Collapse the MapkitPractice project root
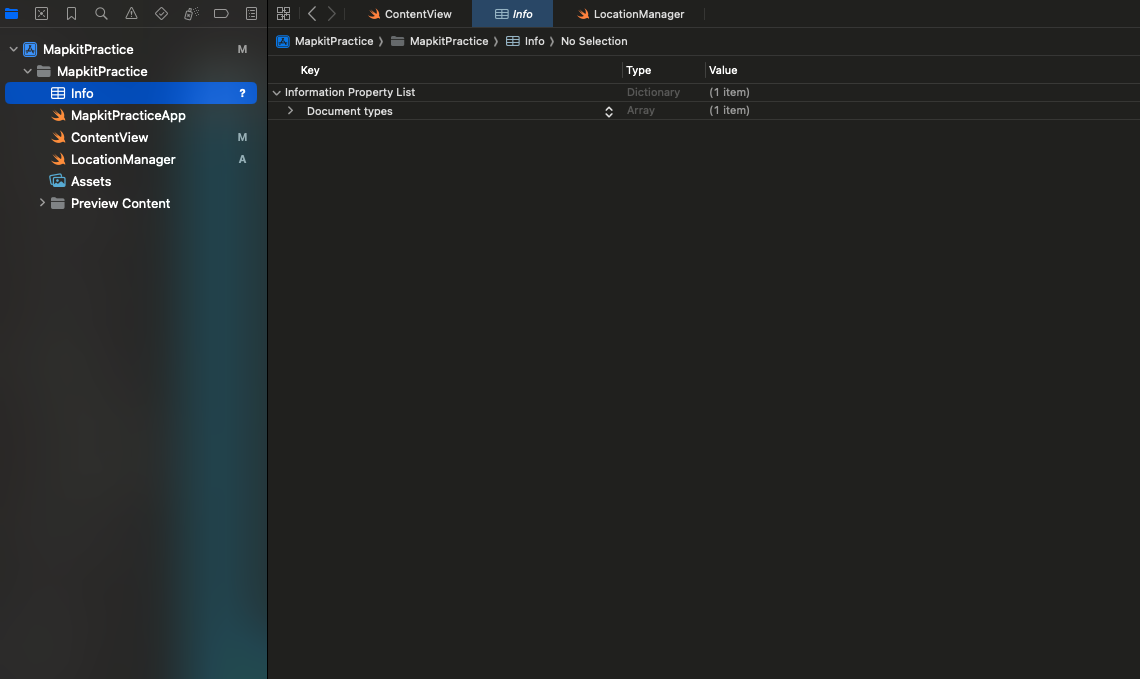 (13, 49)
